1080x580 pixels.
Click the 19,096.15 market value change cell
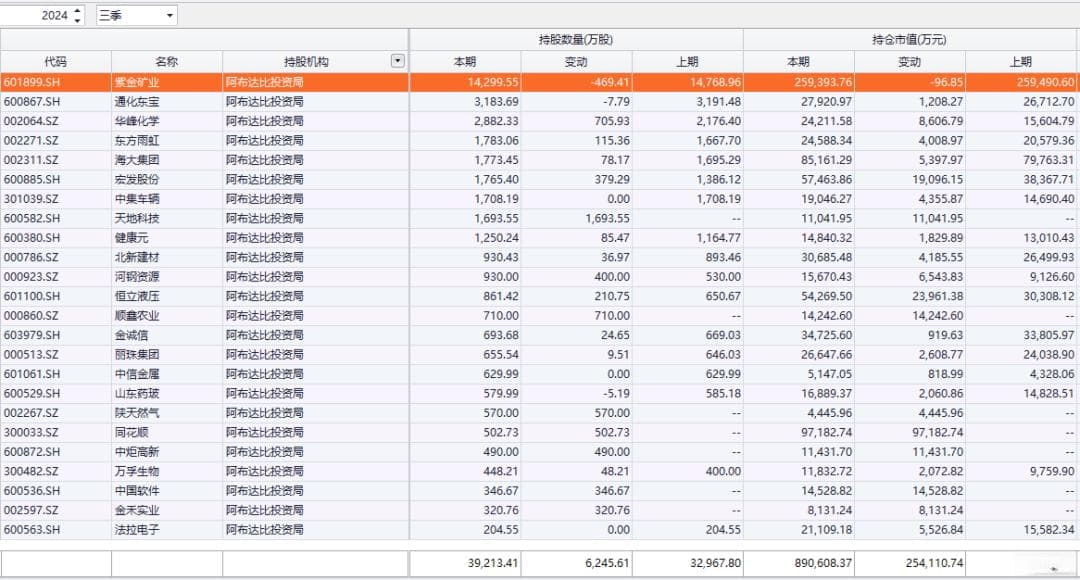(909, 179)
